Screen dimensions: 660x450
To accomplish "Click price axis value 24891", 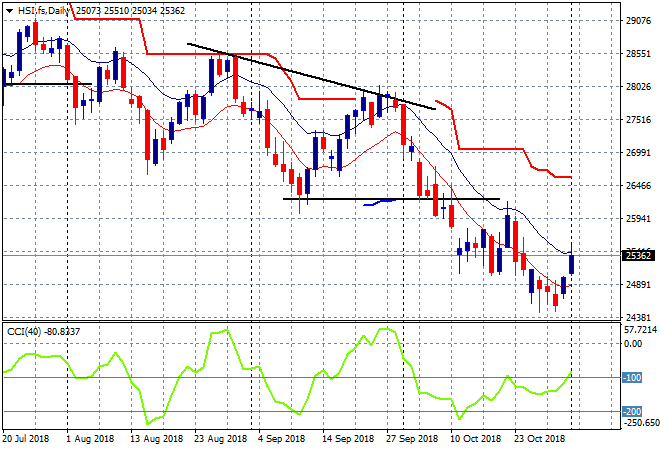I will point(638,285).
